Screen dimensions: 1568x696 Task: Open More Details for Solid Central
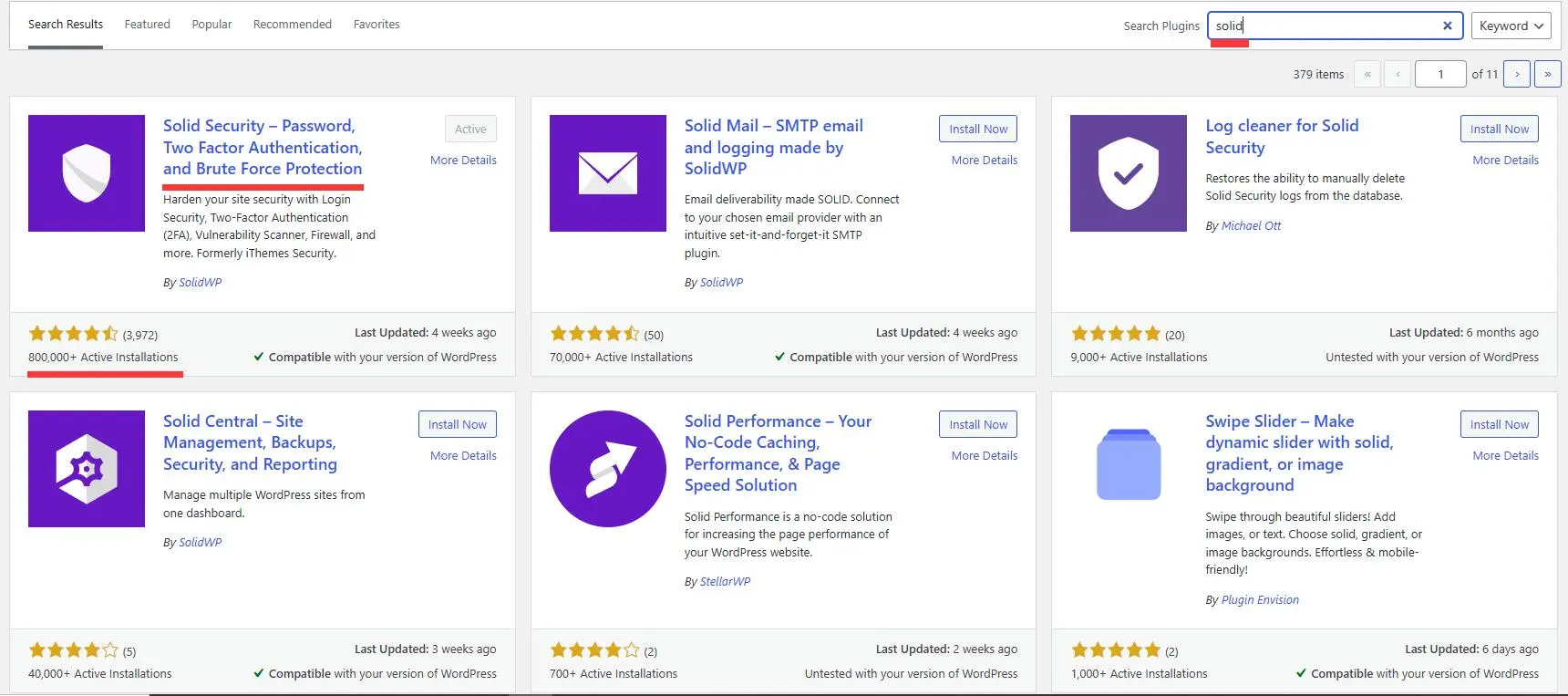[463, 455]
